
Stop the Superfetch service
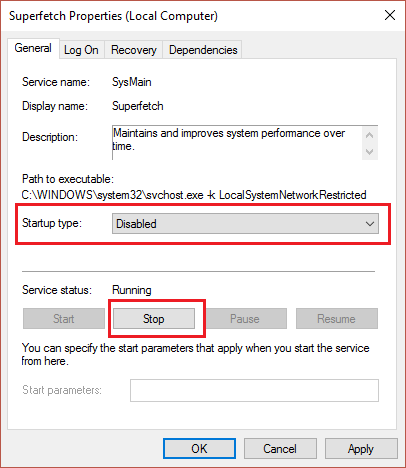[x=154, y=319]
